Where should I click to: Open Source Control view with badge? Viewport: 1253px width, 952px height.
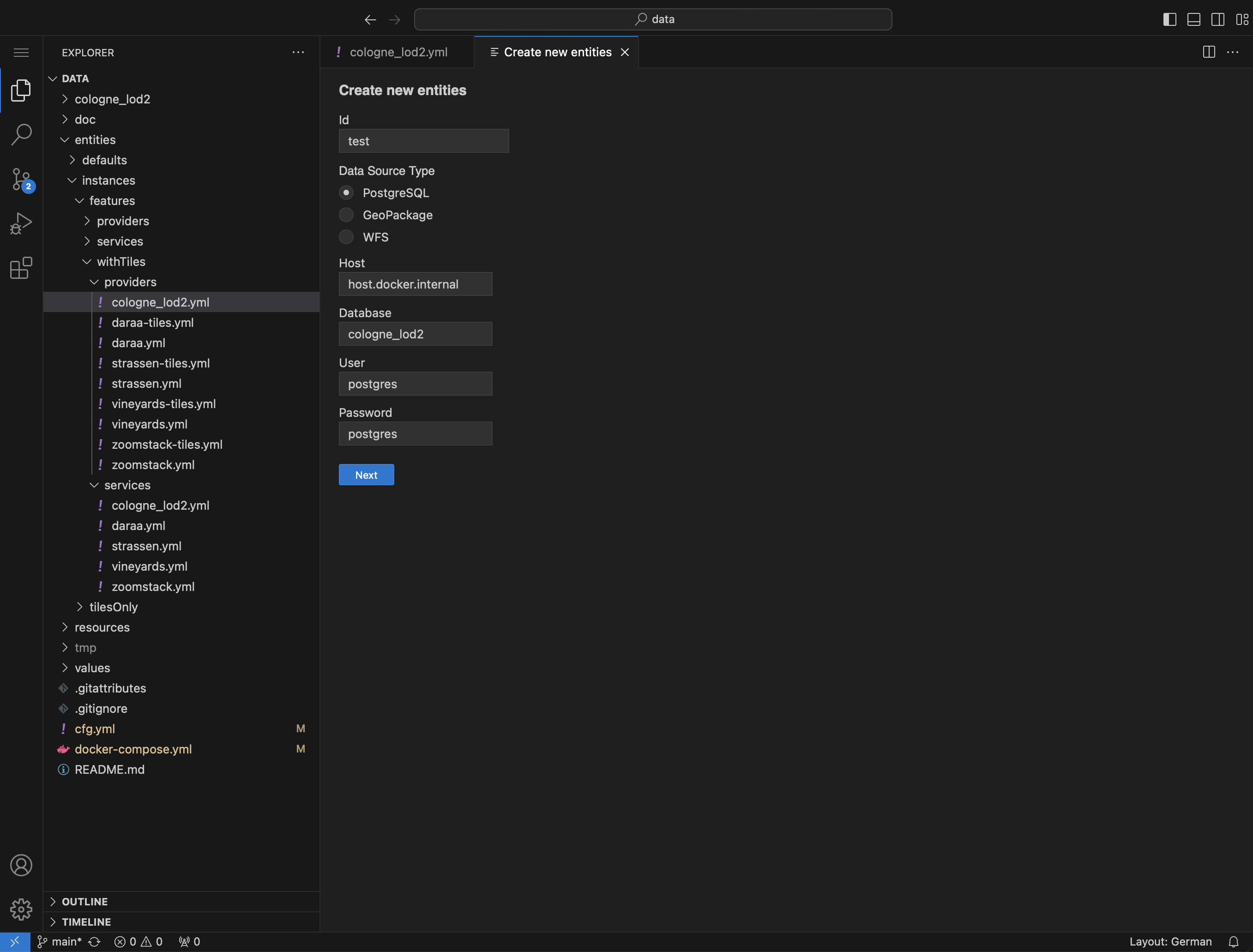click(21, 179)
